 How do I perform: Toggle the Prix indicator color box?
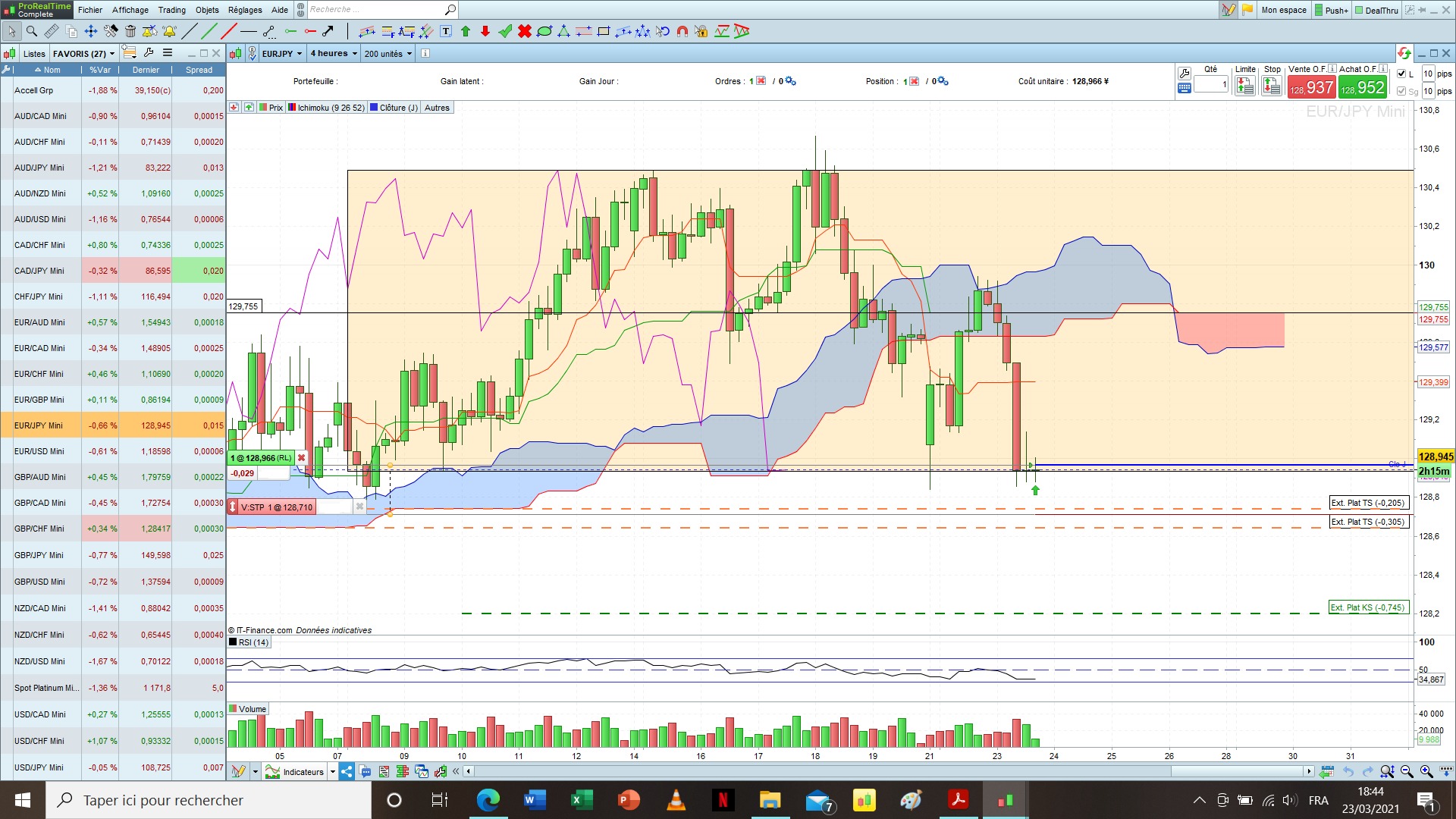[263, 108]
